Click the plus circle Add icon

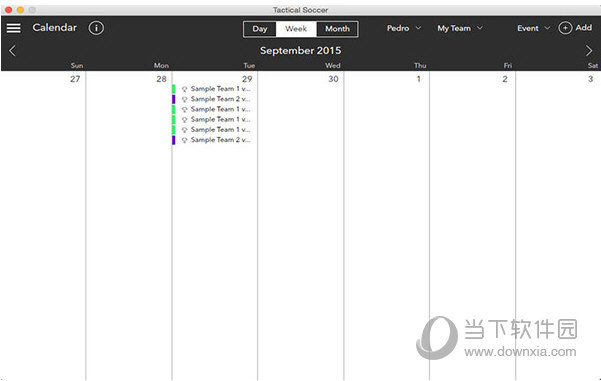pyautogui.click(x=565, y=28)
